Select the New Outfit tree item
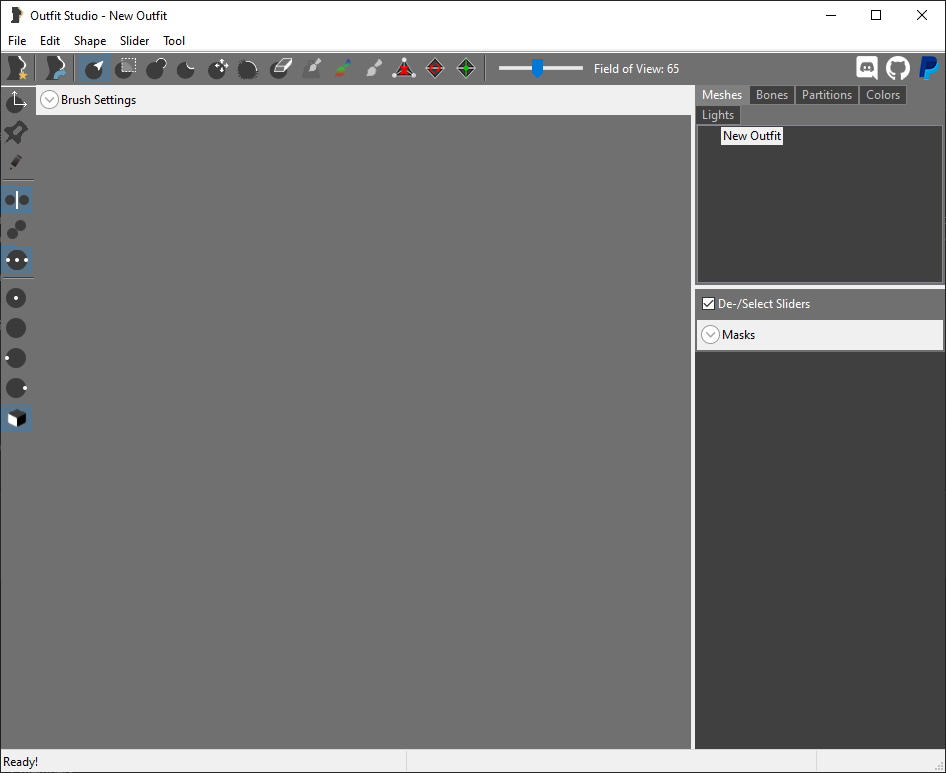 point(752,136)
